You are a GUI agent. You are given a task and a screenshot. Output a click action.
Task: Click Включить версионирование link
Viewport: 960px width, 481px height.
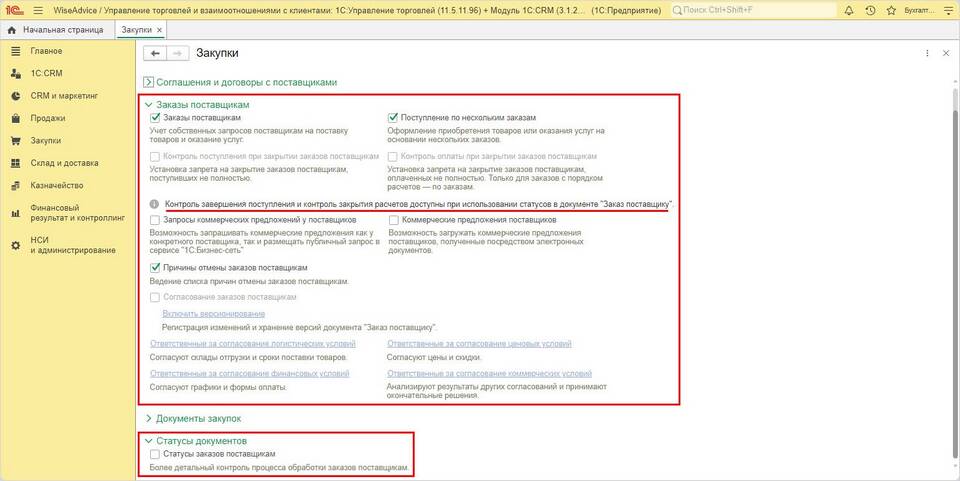click(x=214, y=313)
